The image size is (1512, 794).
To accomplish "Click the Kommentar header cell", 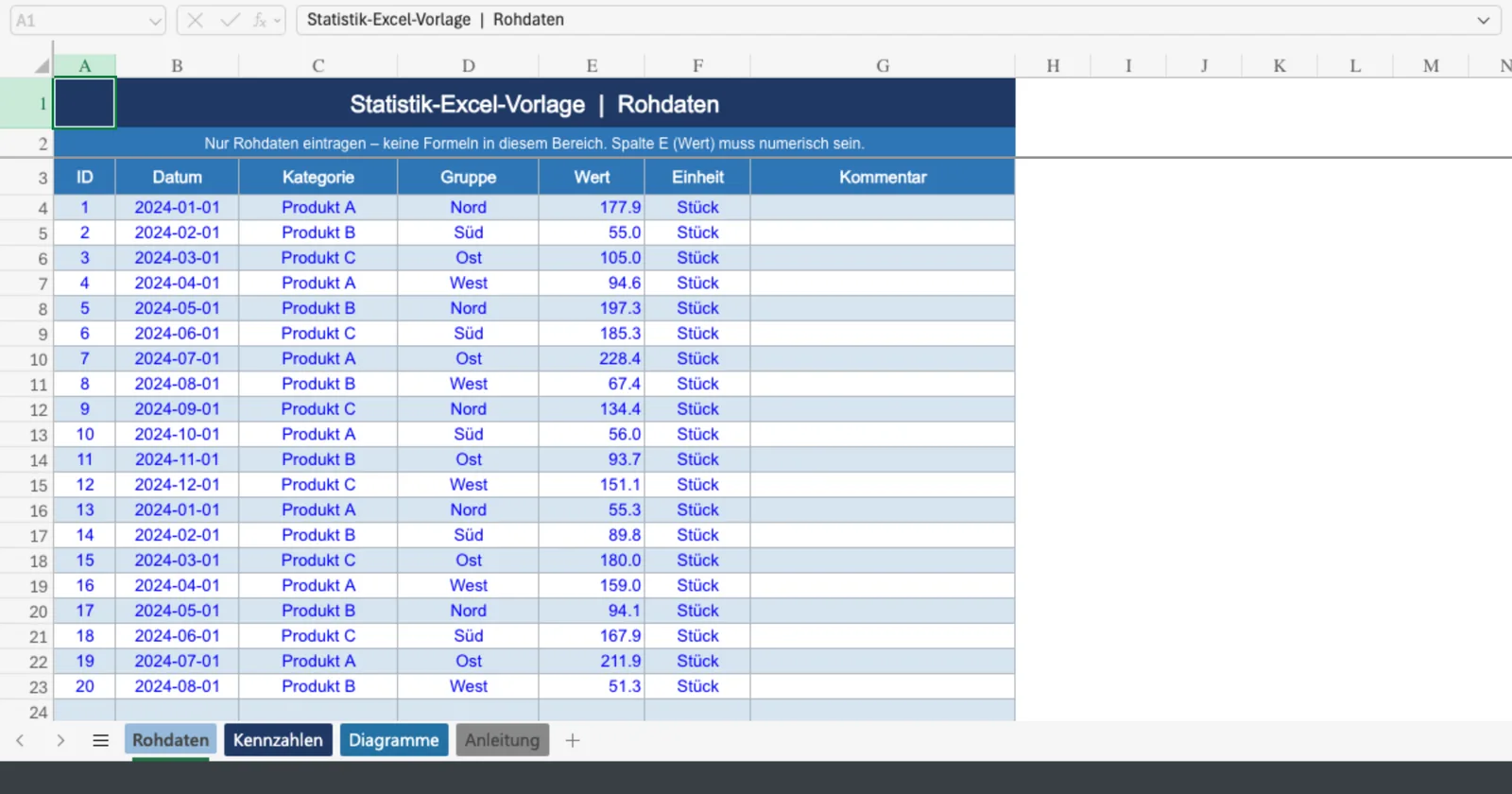I will pyautogui.click(x=883, y=177).
